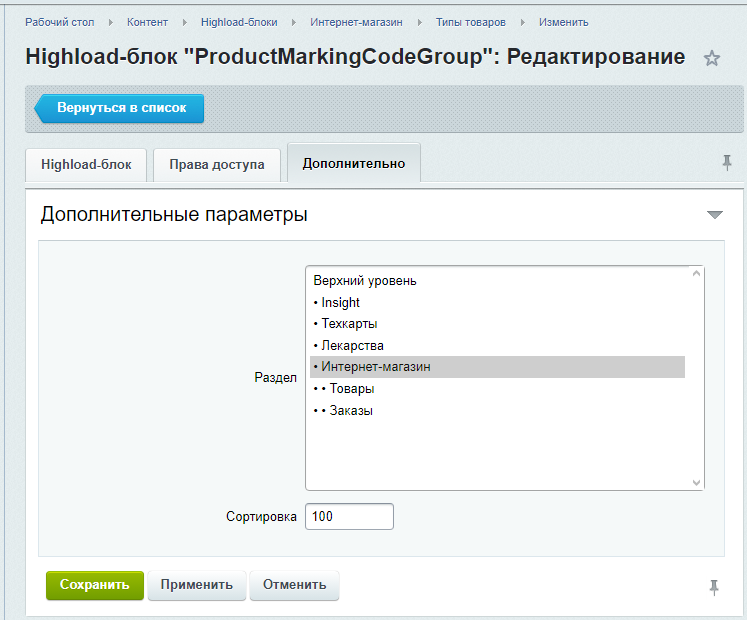Image resolution: width=747 pixels, height=620 pixels.
Task: Select the Дополнительно tab
Action: 354,163
